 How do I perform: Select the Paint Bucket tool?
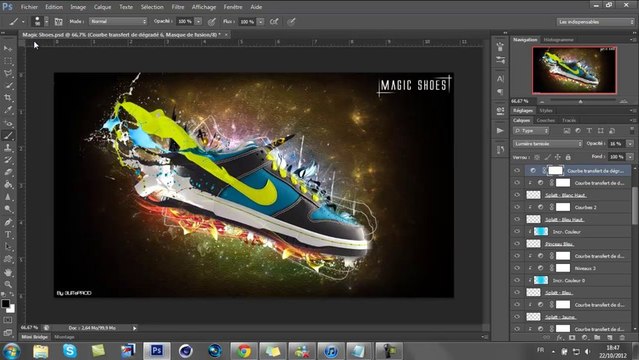click(x=8, y=185)
